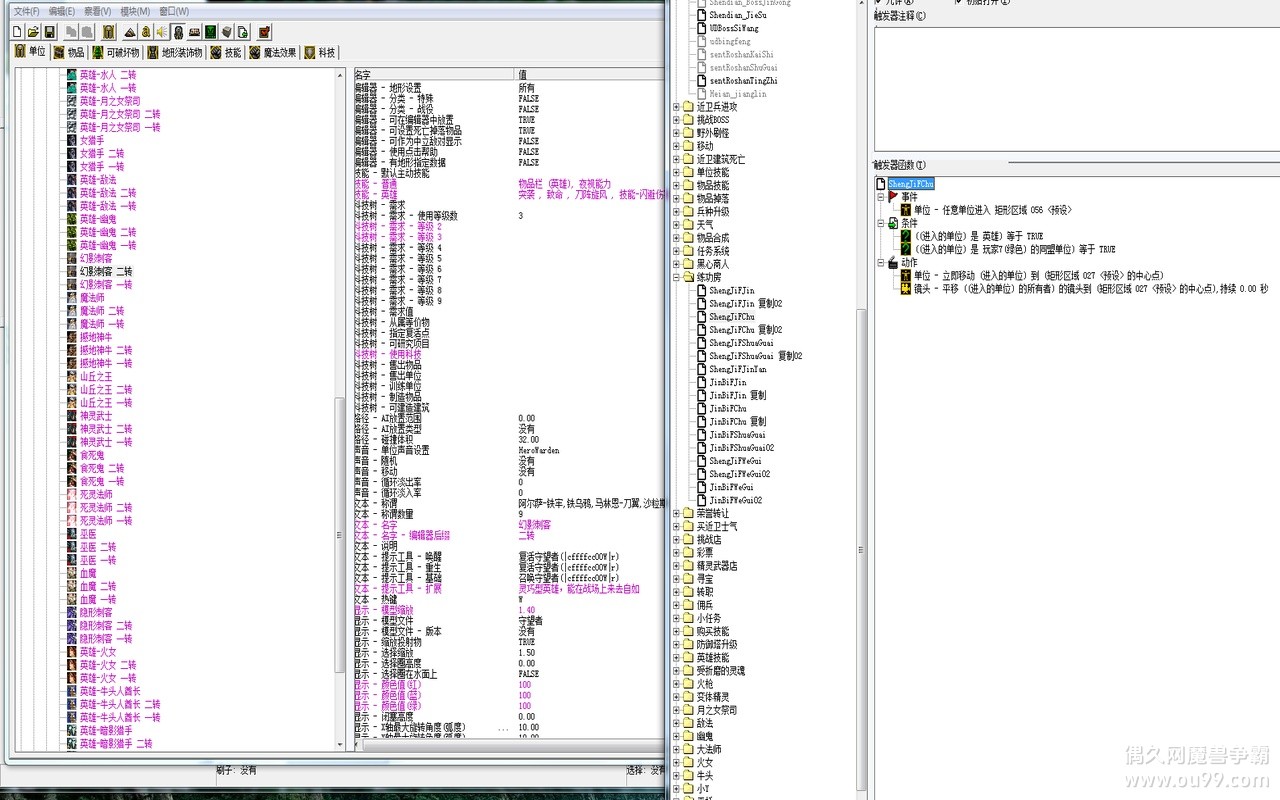Switch to the 物品 tab
The image size is (1280, 800).
click(69, 52)
